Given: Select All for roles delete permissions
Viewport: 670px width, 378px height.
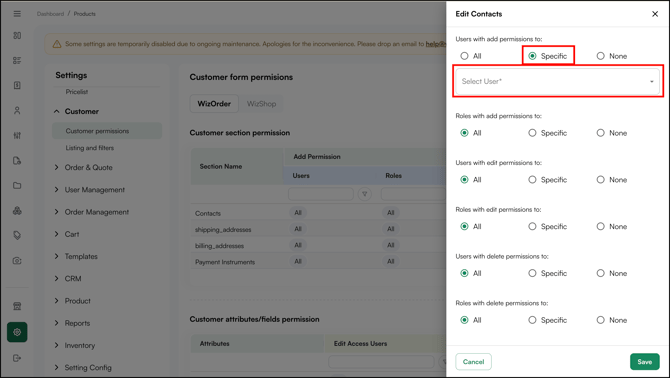Looking at the screenshot, I should 464,320.
